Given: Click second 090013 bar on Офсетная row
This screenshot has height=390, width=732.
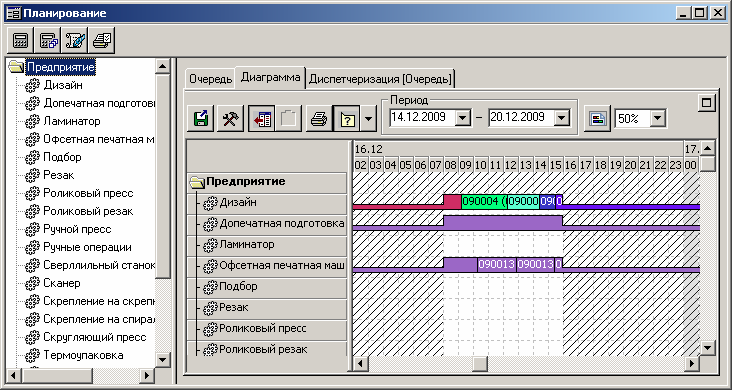Looking at the screenshot, I should (x=535, y=264).
